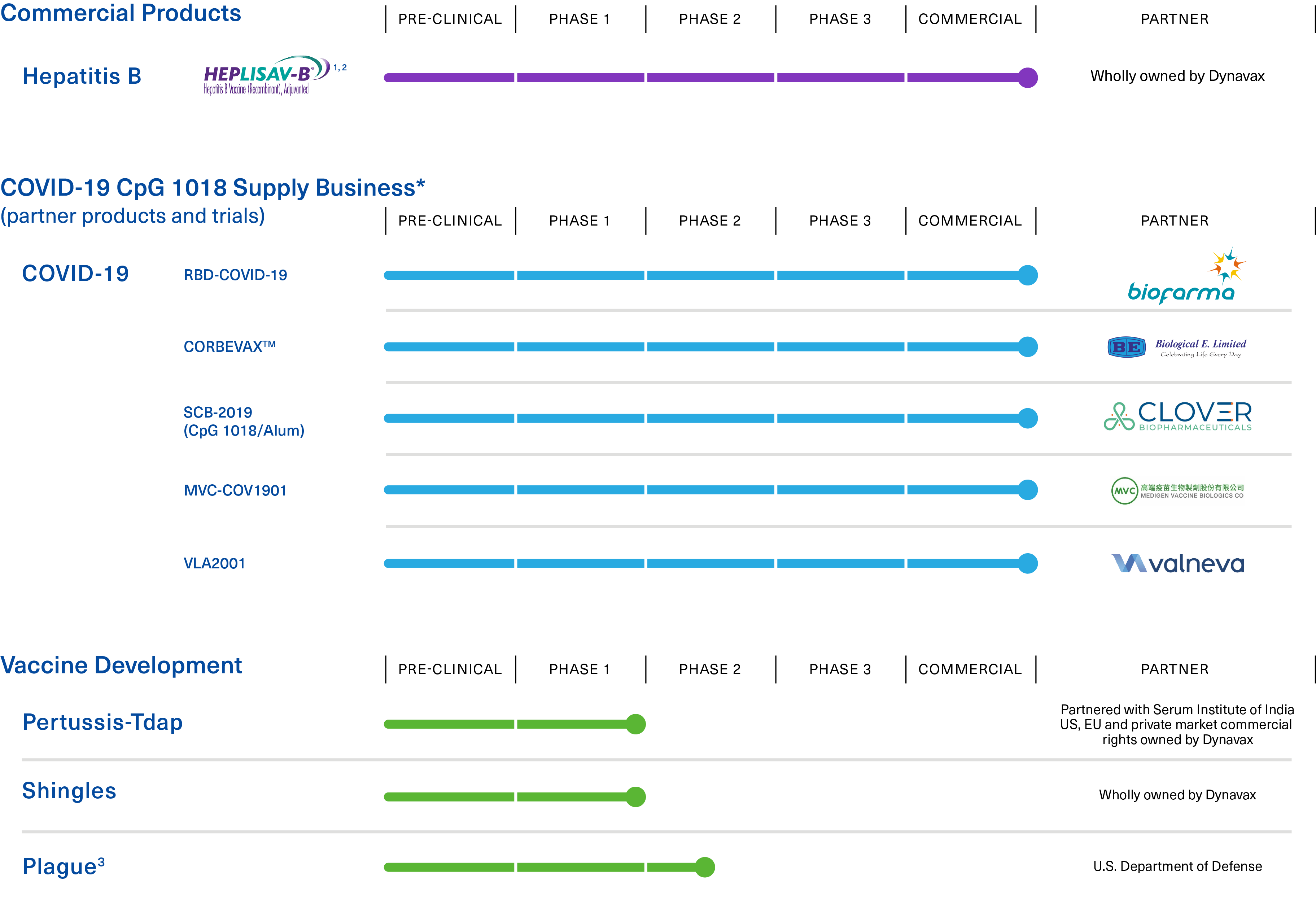The width and height of the screenshot is (1316, 904).
Task: Select the Hepatitis B product name
Action: (82, 76)
